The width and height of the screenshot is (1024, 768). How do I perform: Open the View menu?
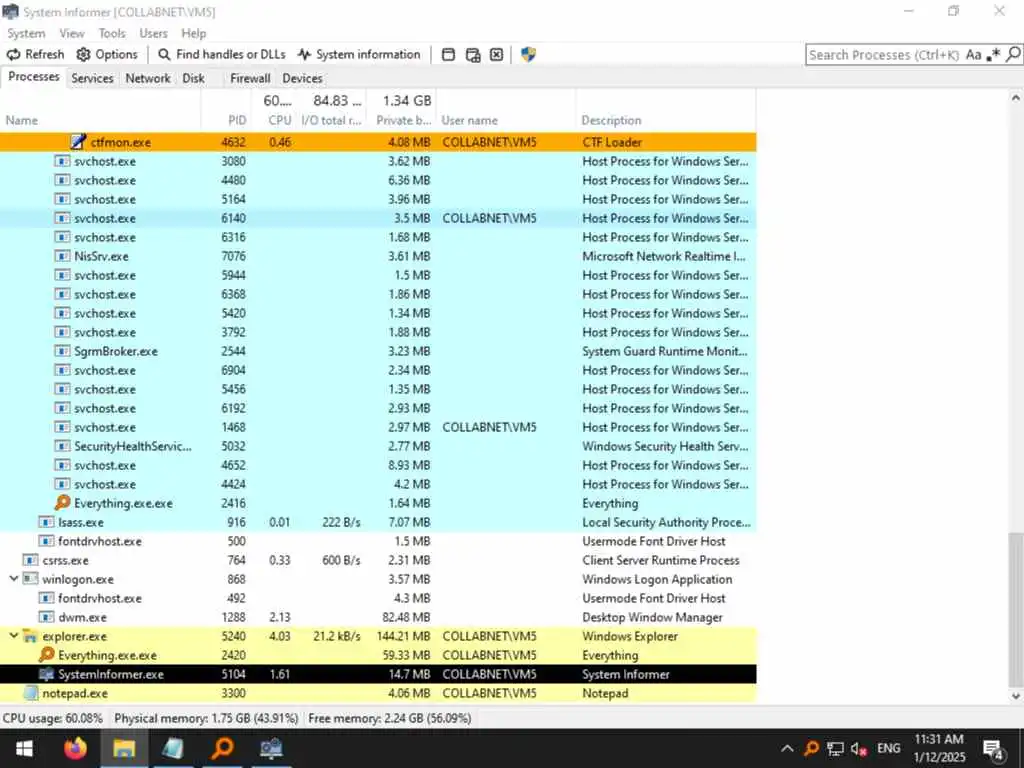(72, 33)
